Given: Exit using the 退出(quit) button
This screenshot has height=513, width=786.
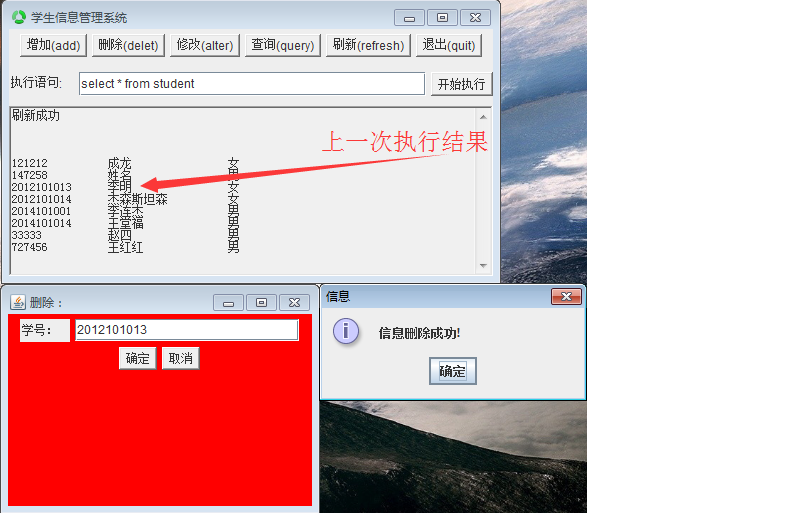Looking at the screenshot, I should [449, 45].
